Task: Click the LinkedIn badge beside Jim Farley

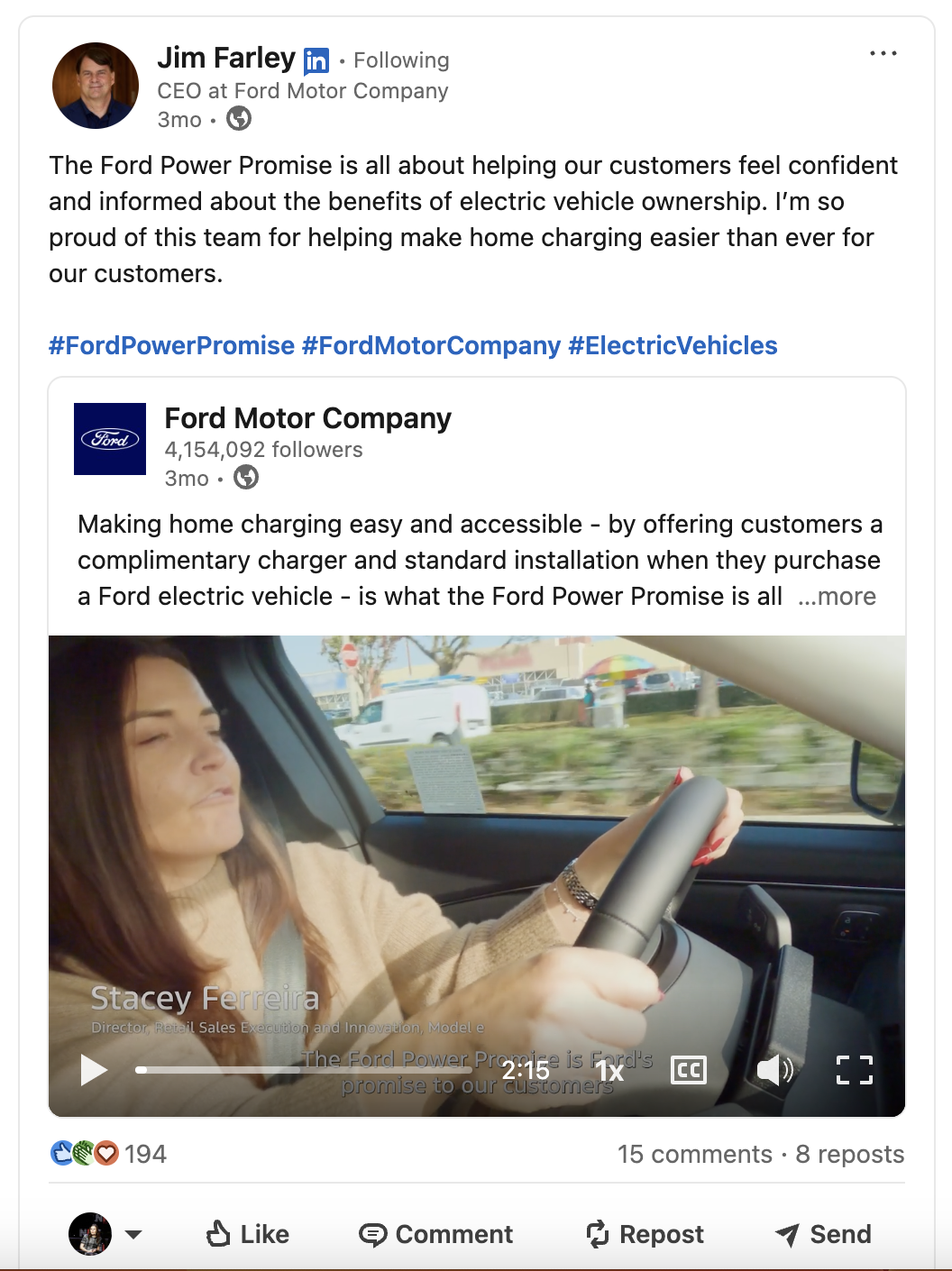Action: [x=316, y=60]
